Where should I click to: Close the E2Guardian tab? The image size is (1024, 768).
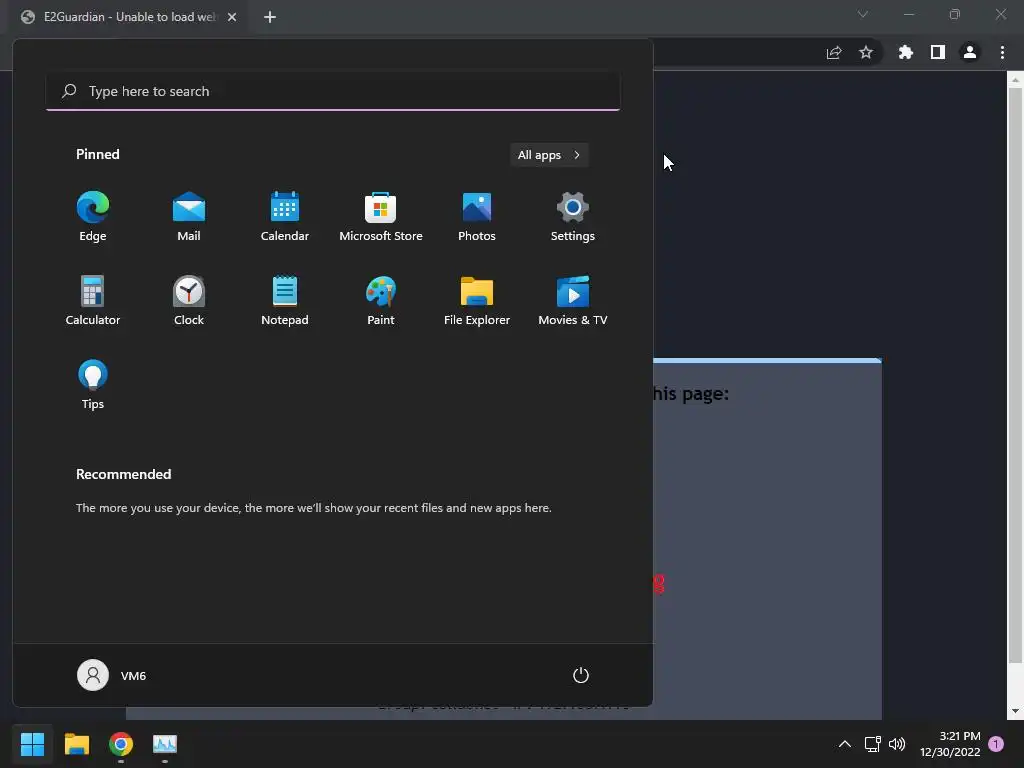(x=232, y=17)
